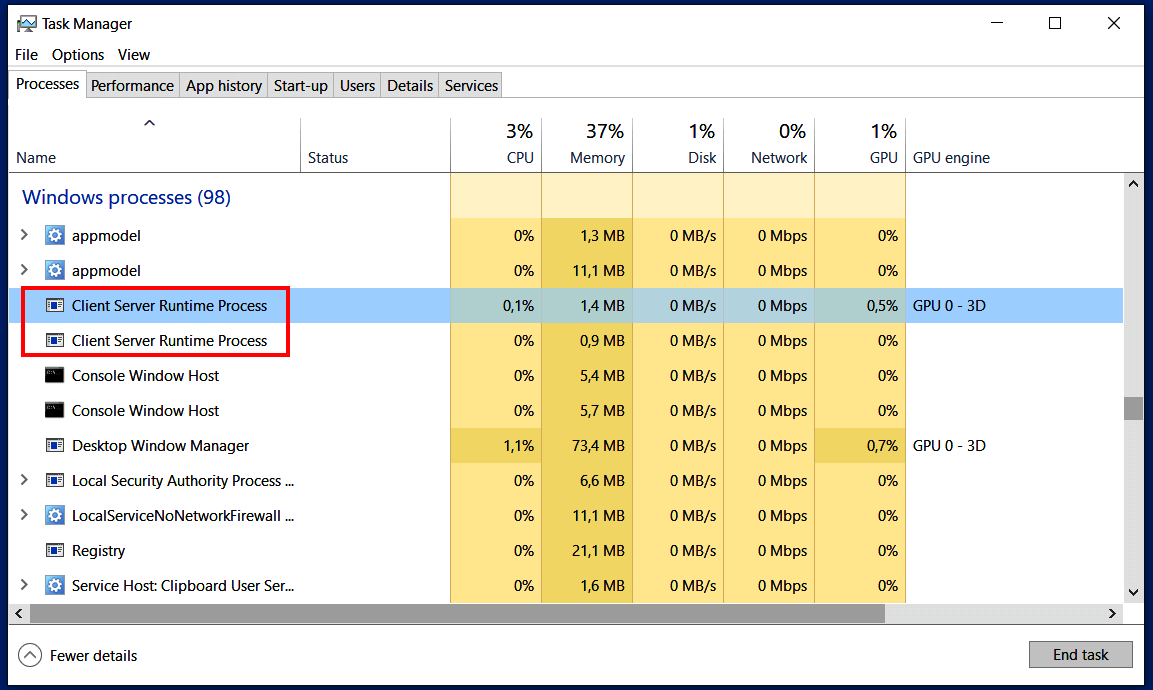Click the Desktop Window Manager process icon

coord(54,445)
